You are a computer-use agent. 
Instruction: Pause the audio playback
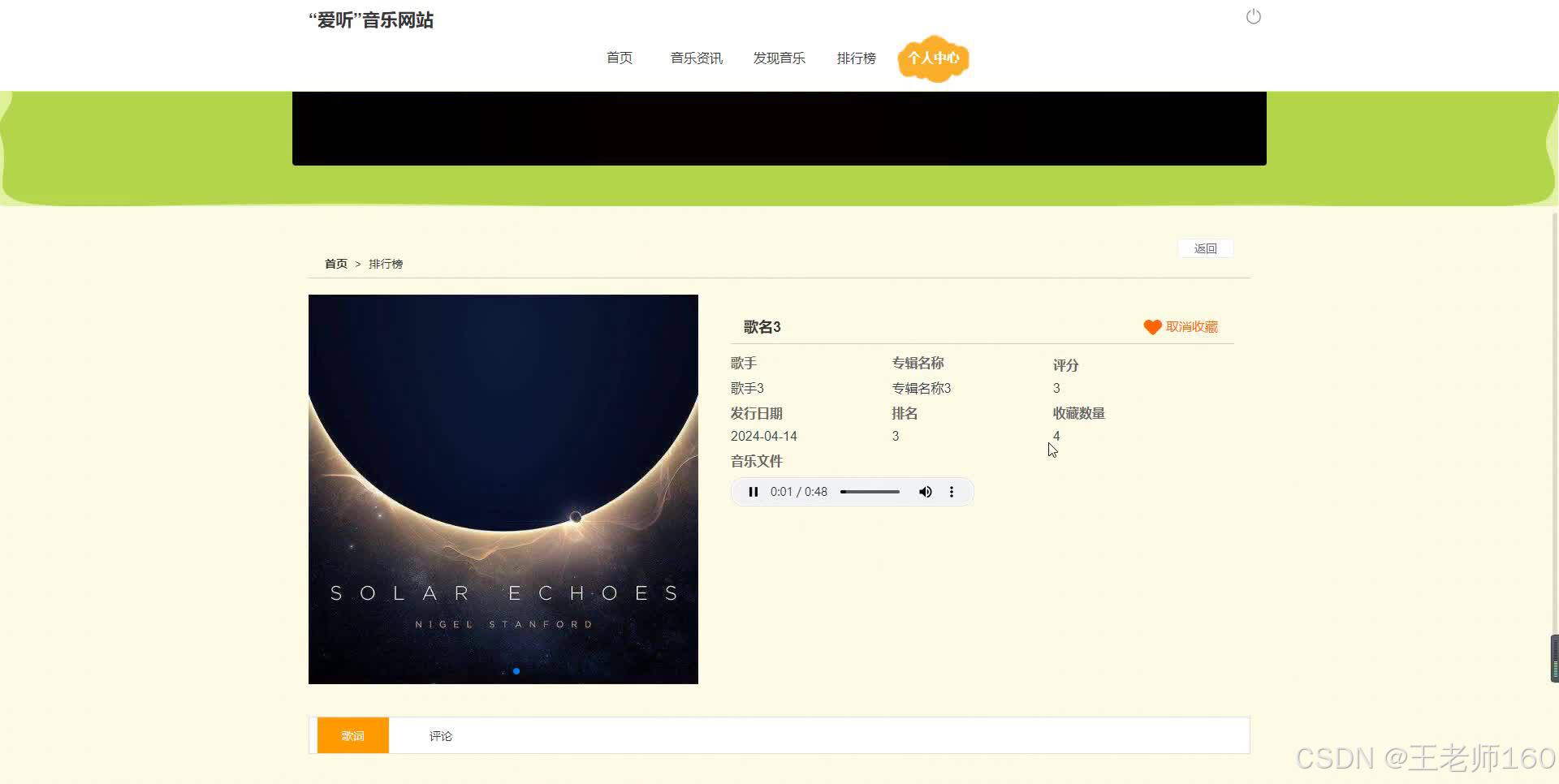[753, 492]
